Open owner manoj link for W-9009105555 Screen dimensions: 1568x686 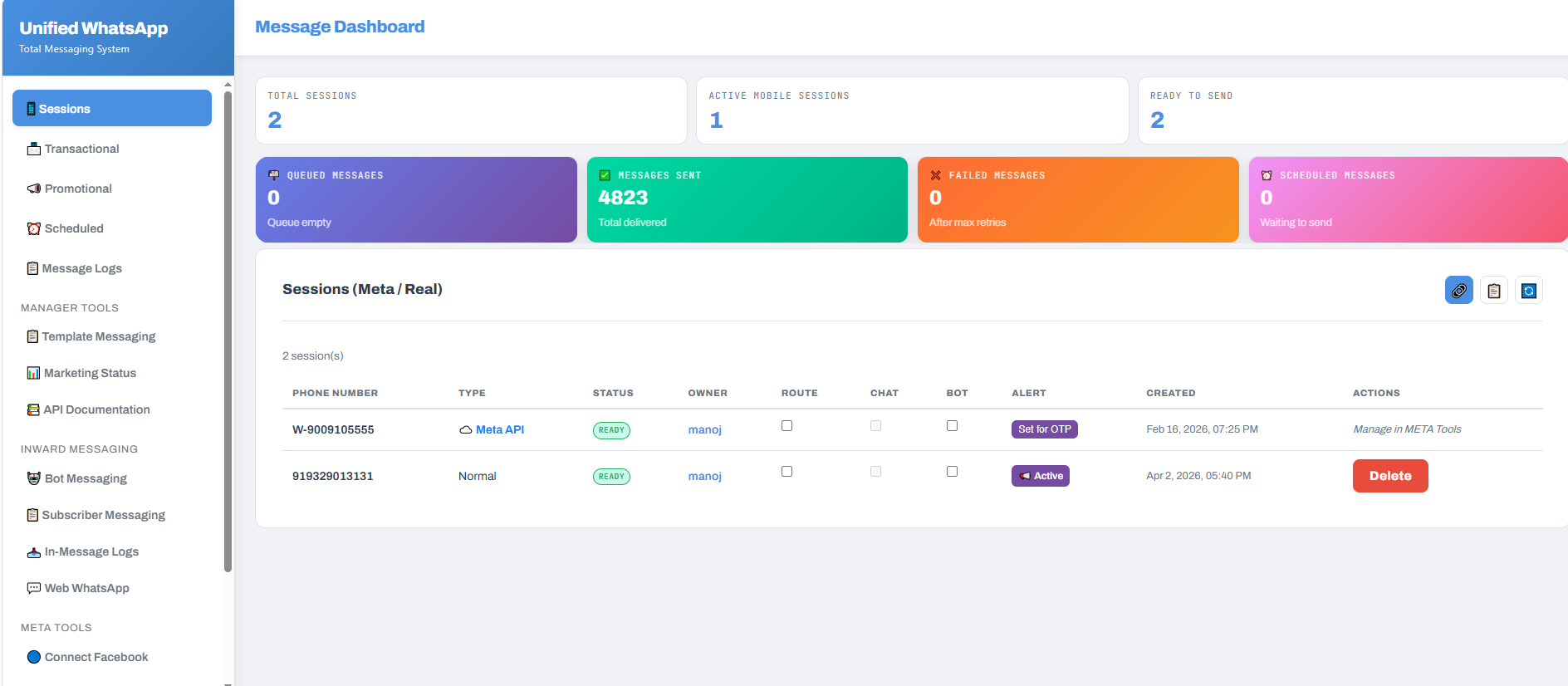pos(705,429)
